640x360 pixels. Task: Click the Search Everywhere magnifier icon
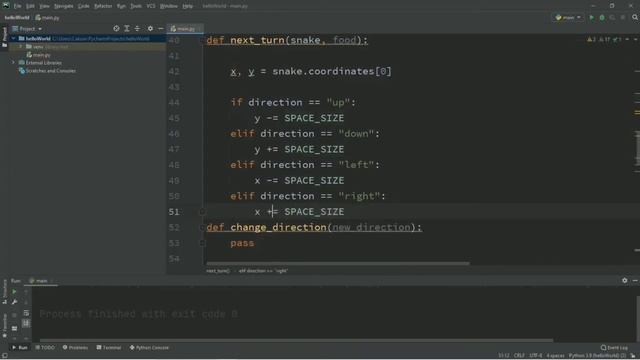(635, 18)
